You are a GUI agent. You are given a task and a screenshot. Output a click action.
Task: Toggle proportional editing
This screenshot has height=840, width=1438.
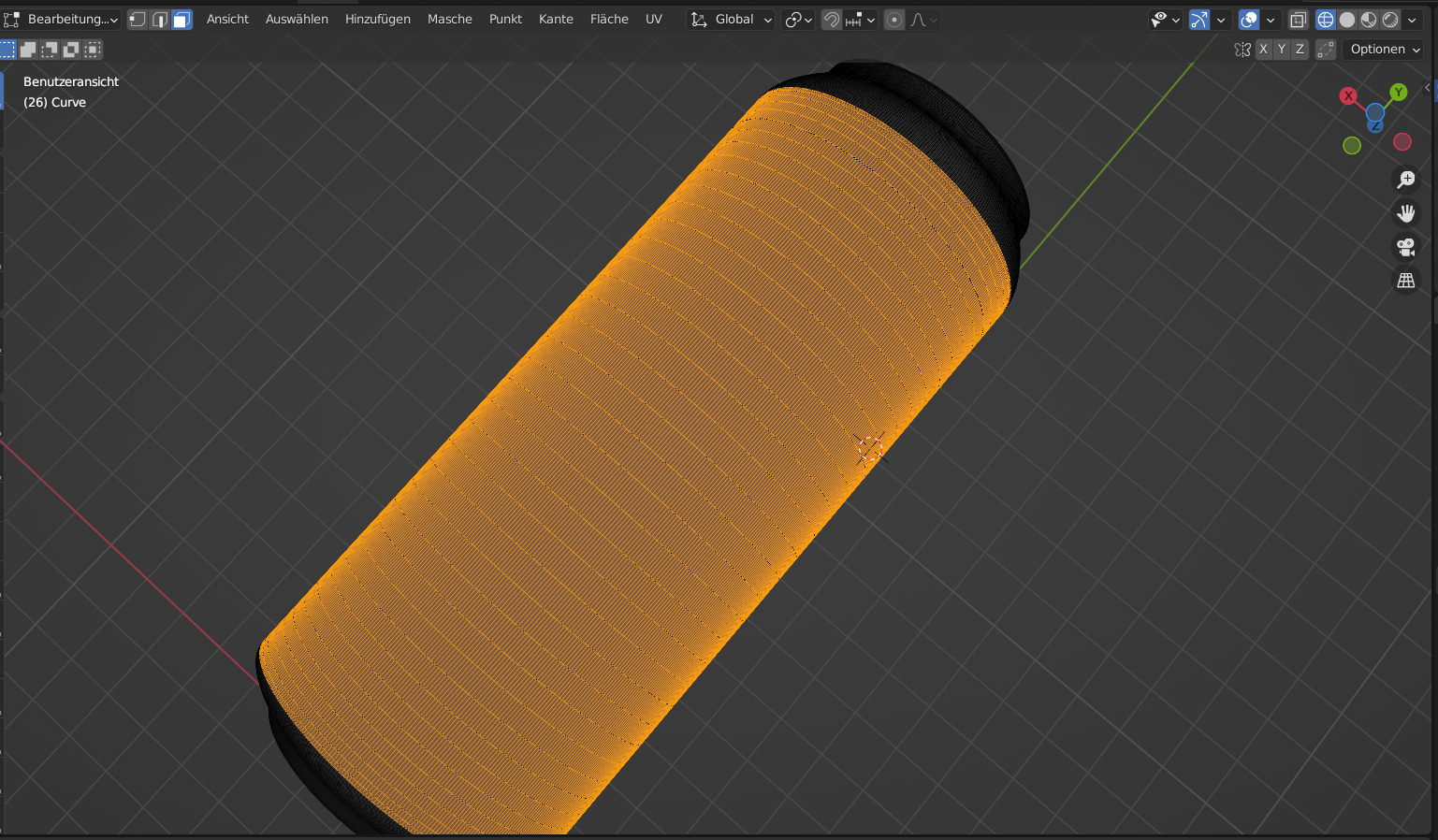click(894, 20)
